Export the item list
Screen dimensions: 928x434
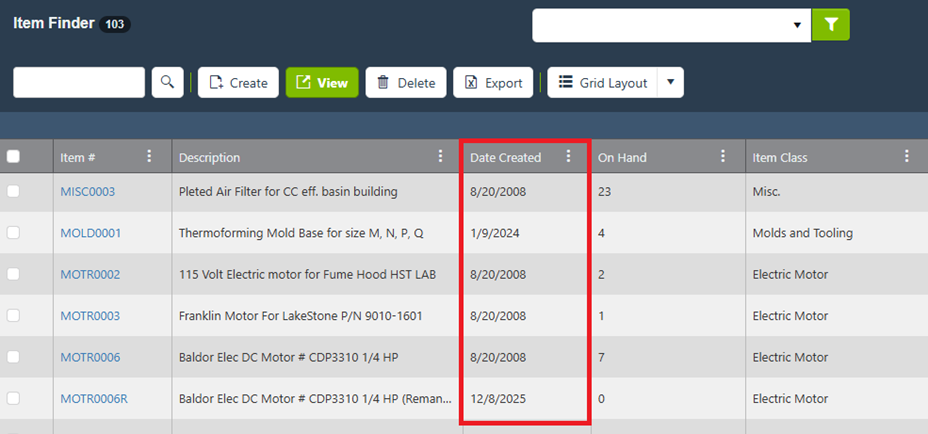pos(493,82)
